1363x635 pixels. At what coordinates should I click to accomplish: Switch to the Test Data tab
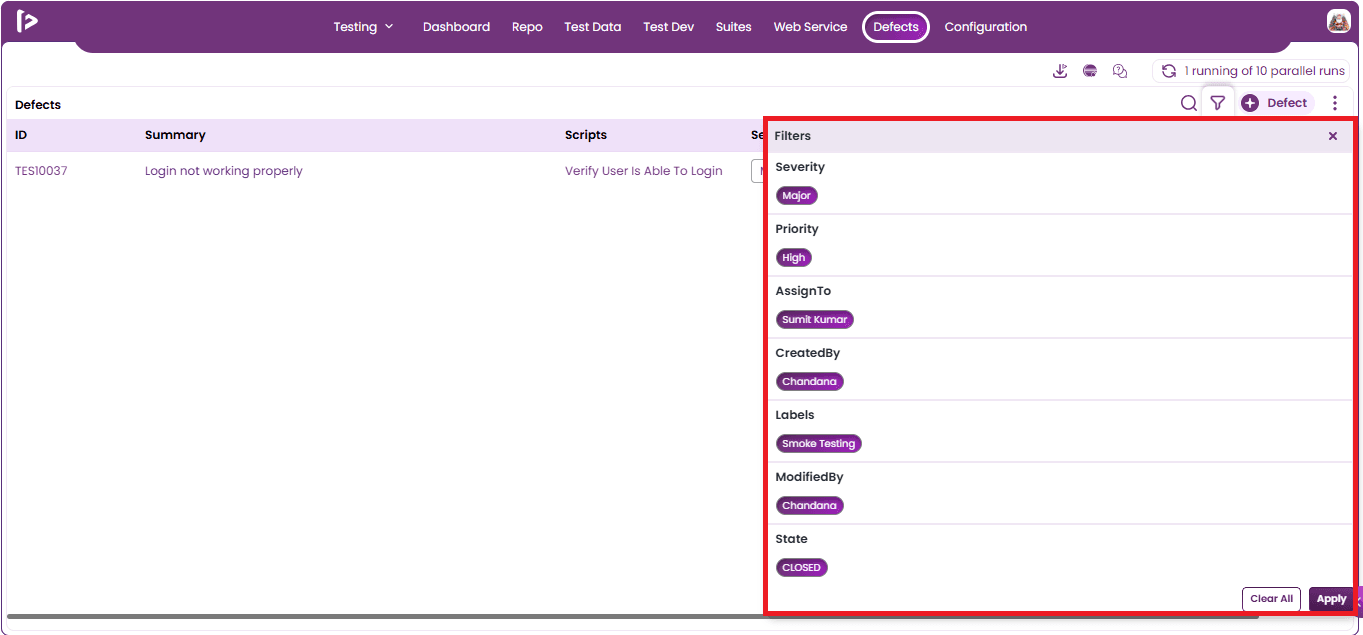click(593, 27)
